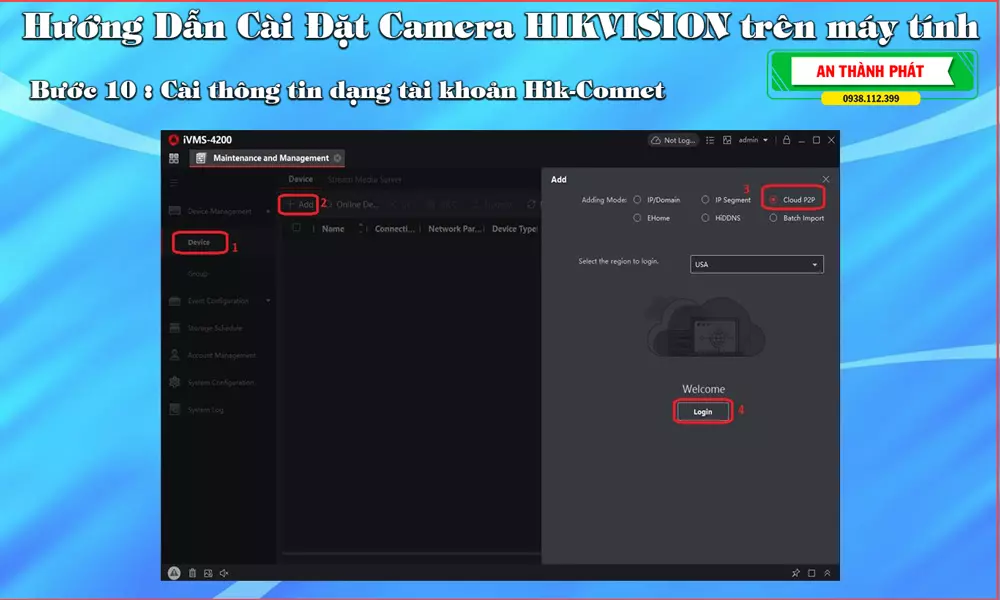Collapse the Device Management section arrow
Screen dimensions: 1000x600
coord(268,211)
